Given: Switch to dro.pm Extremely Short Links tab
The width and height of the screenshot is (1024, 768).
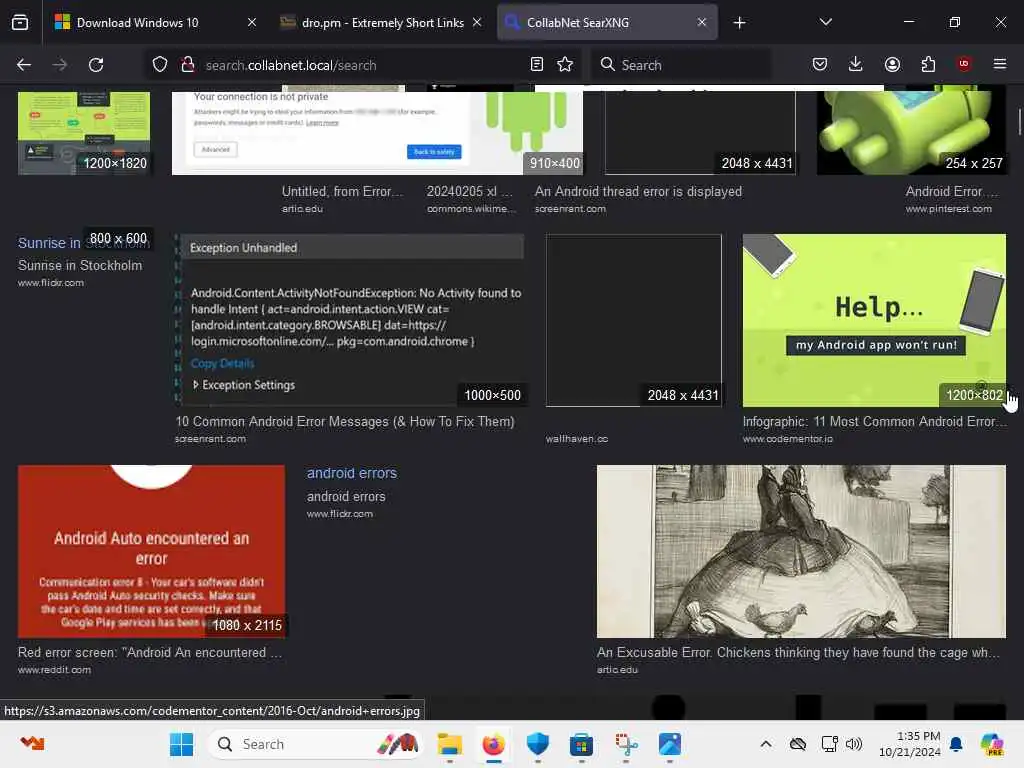Looking at the screenshot, I should (x=381, y=22).
